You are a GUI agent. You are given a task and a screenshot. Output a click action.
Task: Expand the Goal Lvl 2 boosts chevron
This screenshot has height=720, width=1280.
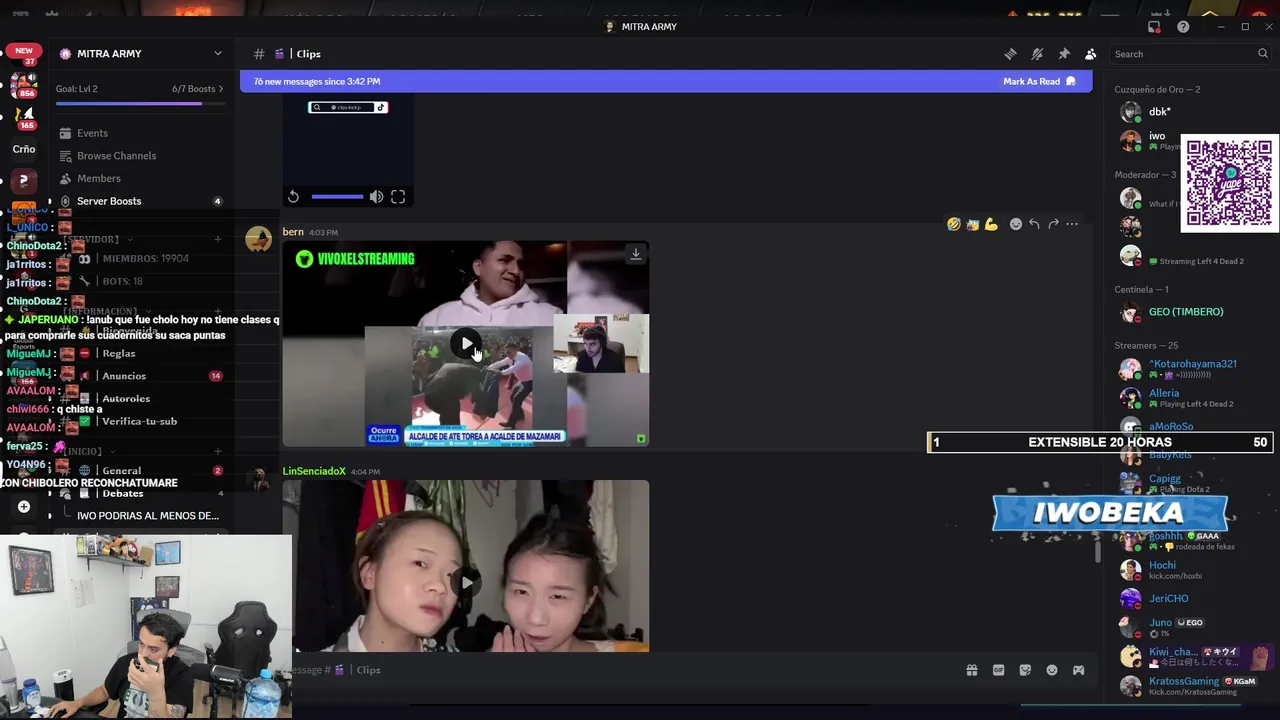(x=221, y=89)
